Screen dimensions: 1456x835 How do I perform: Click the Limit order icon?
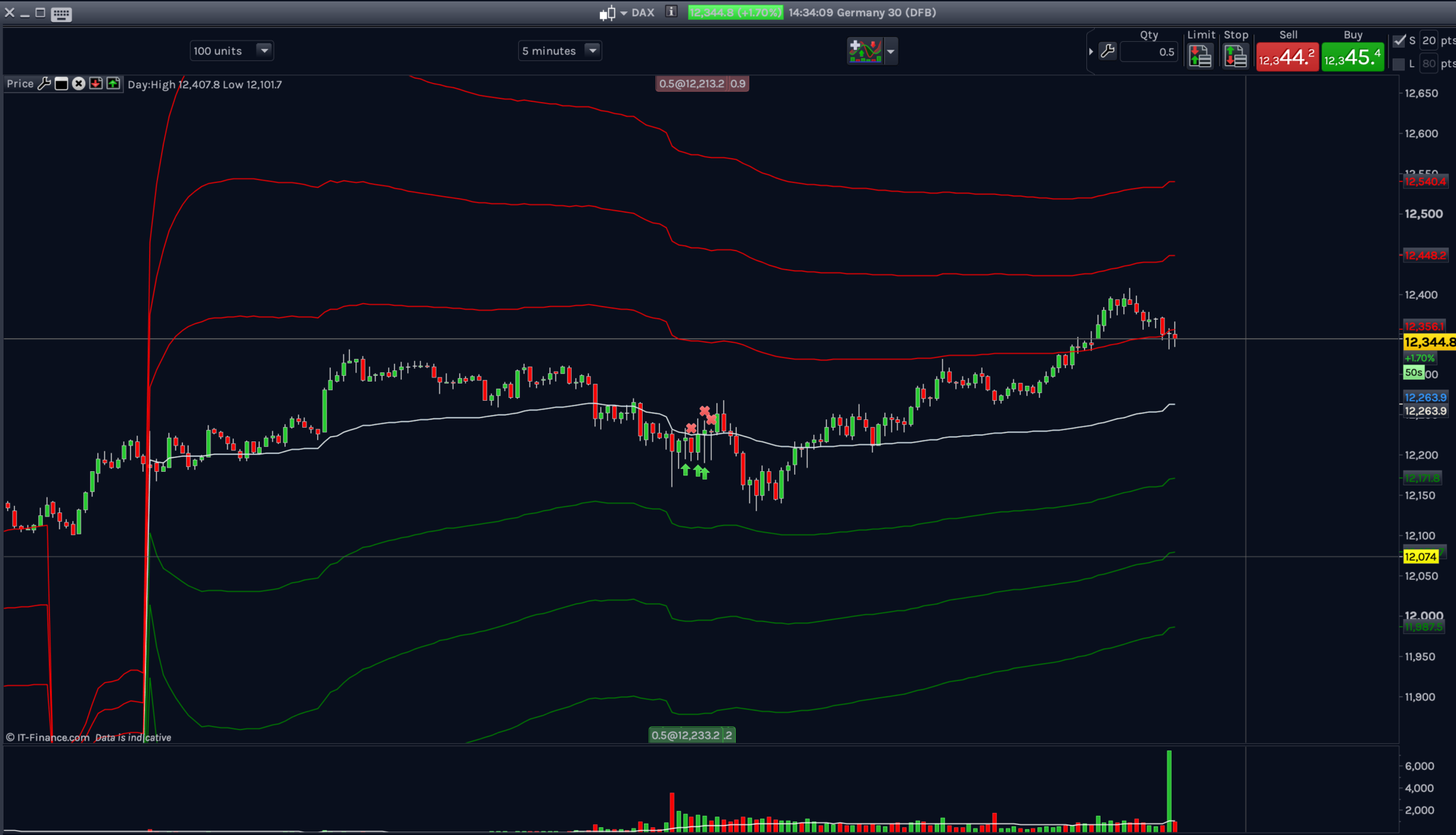1200,55
